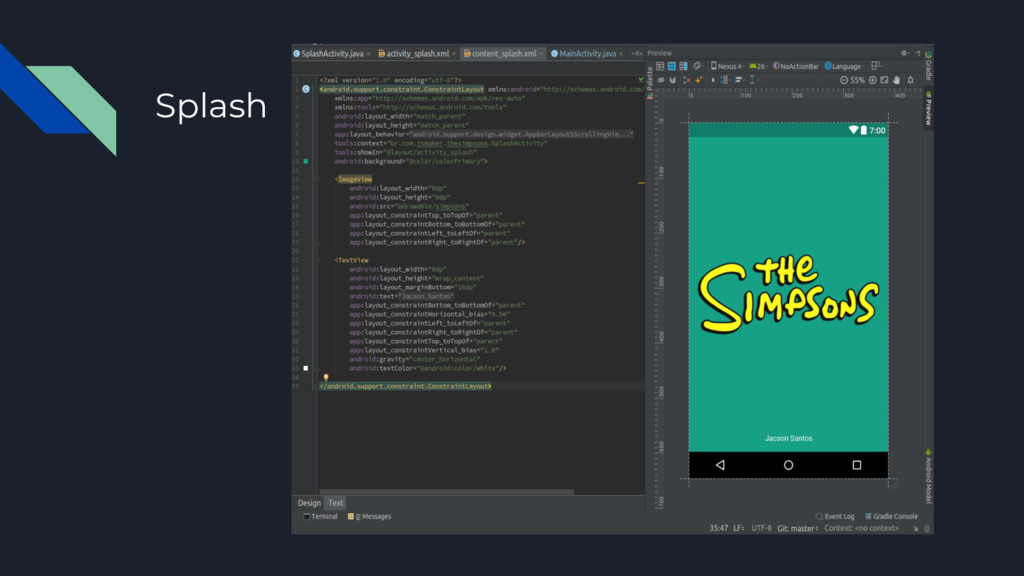Click the Recents square button in preview
Screen dimensions: 1024x576
point(857,465)
